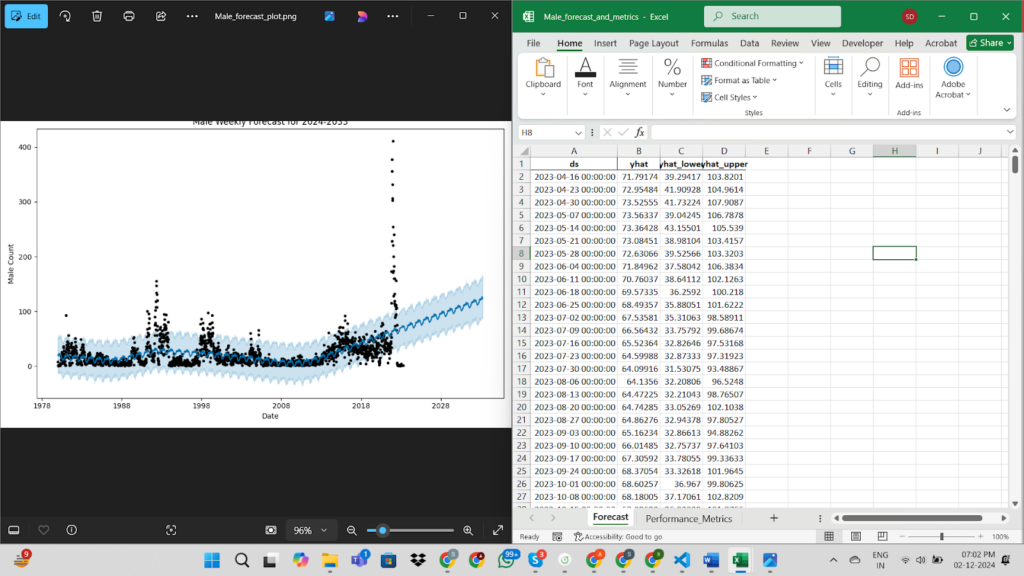Toggle the favorite heart on the photo
This screenshot has height=576, width=1024.
pos(43,530)
